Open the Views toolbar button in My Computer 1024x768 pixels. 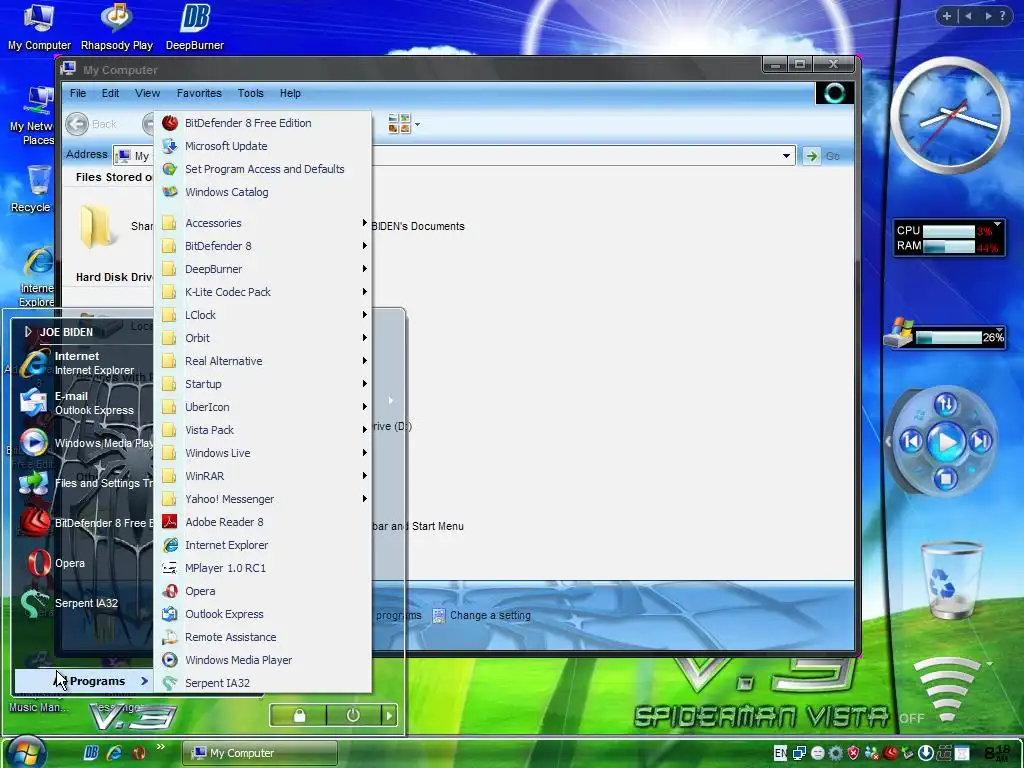[x=404, y=123]
